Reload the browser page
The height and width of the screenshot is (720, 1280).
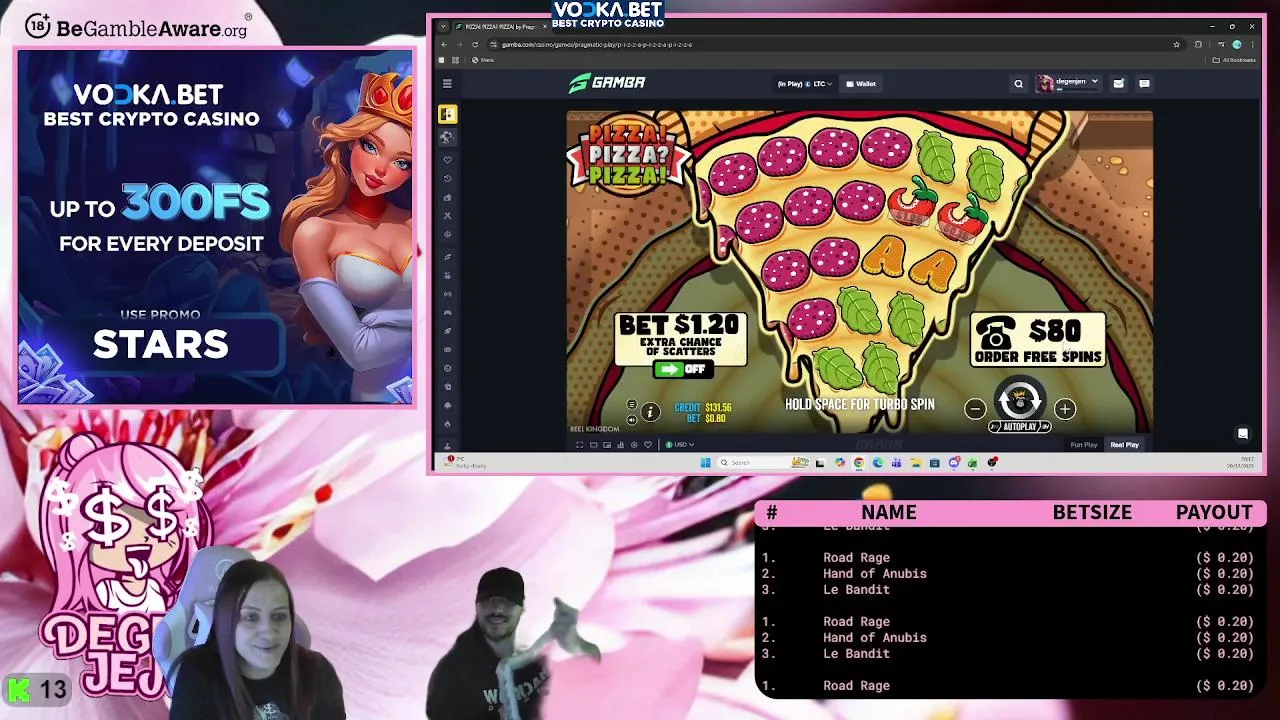(475, 44)
